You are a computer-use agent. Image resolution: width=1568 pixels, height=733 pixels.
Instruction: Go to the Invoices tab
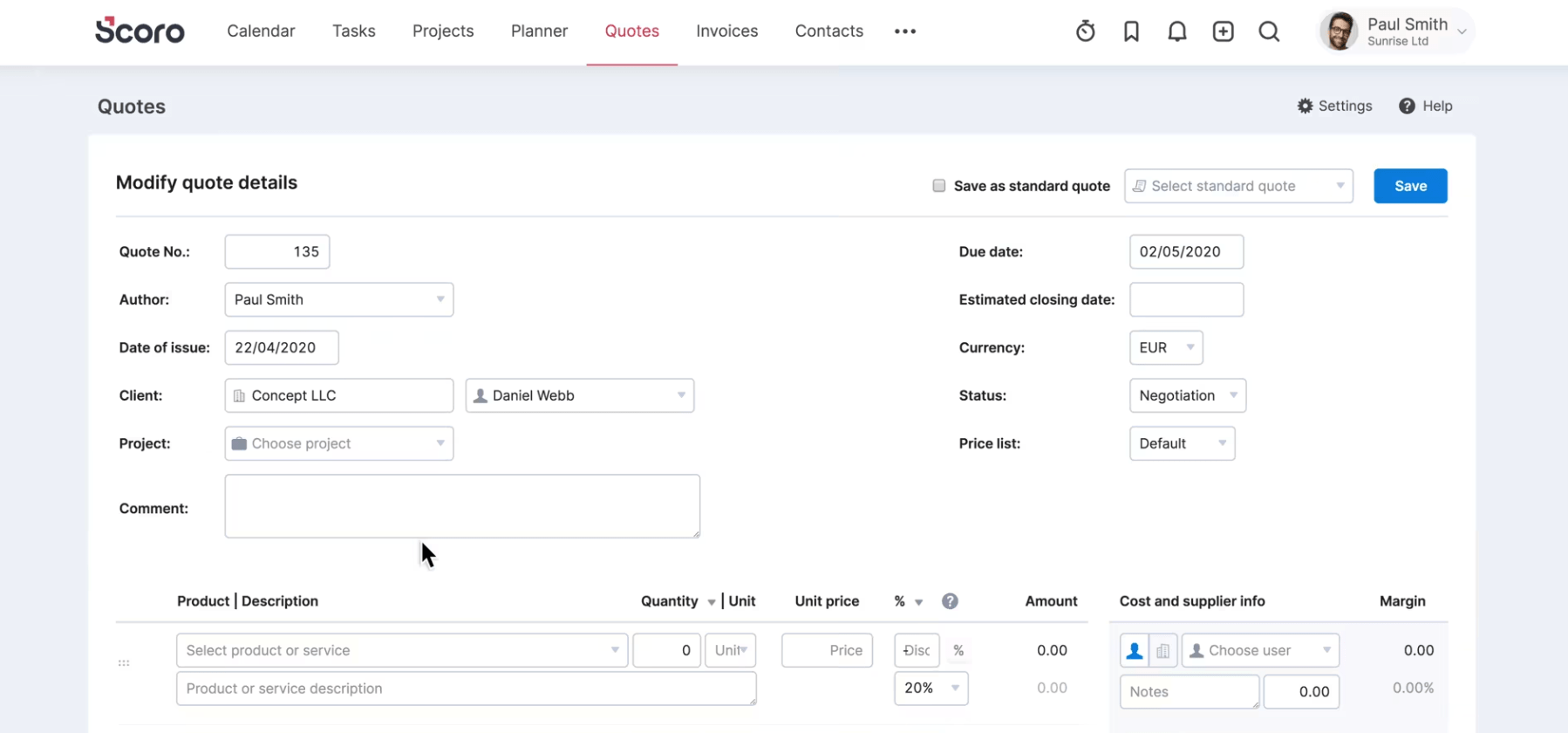pos(726,31)
